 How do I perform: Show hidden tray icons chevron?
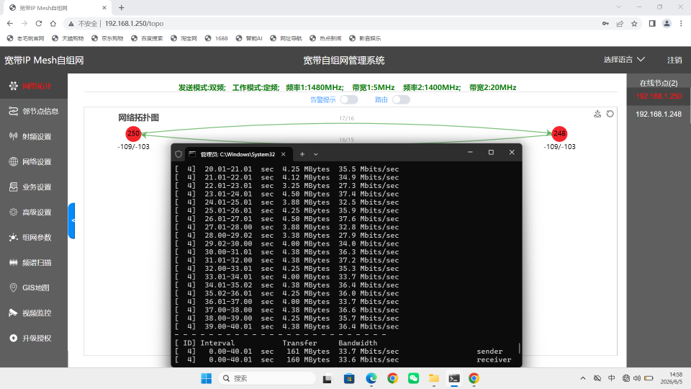(x=583, y=378)
